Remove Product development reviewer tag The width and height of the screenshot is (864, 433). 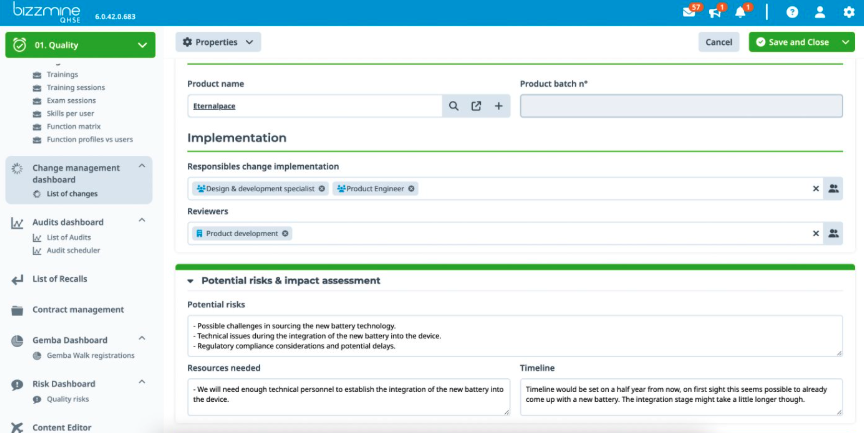click(285, 234)
